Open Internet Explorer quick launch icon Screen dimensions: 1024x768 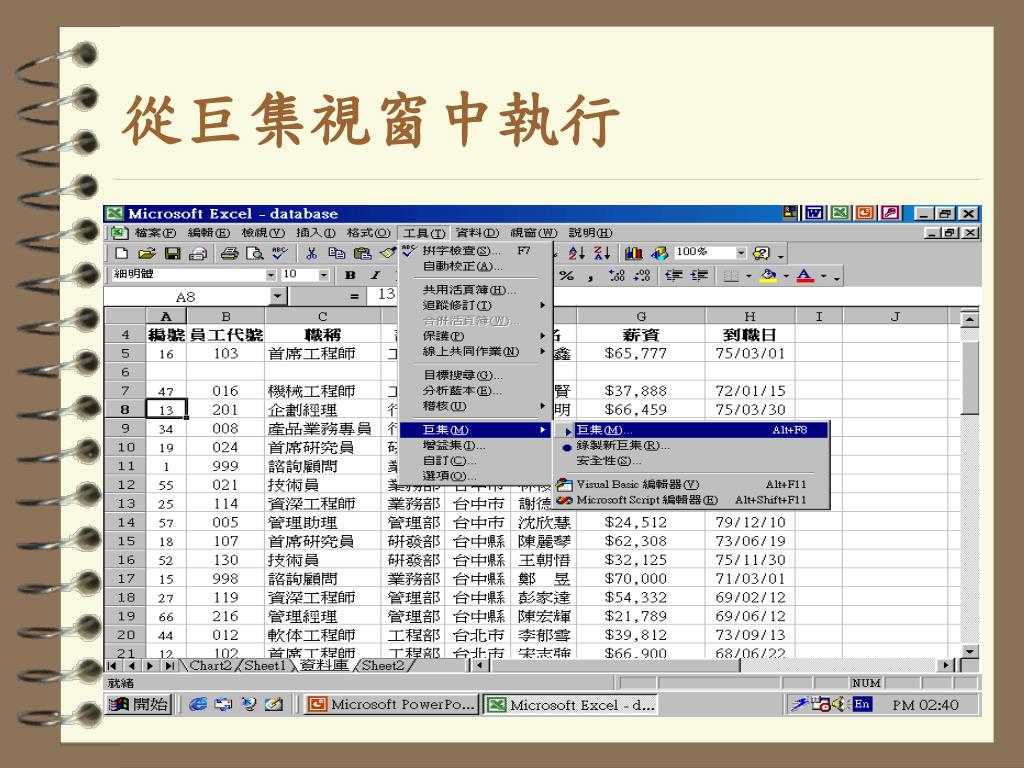(198, 705)
